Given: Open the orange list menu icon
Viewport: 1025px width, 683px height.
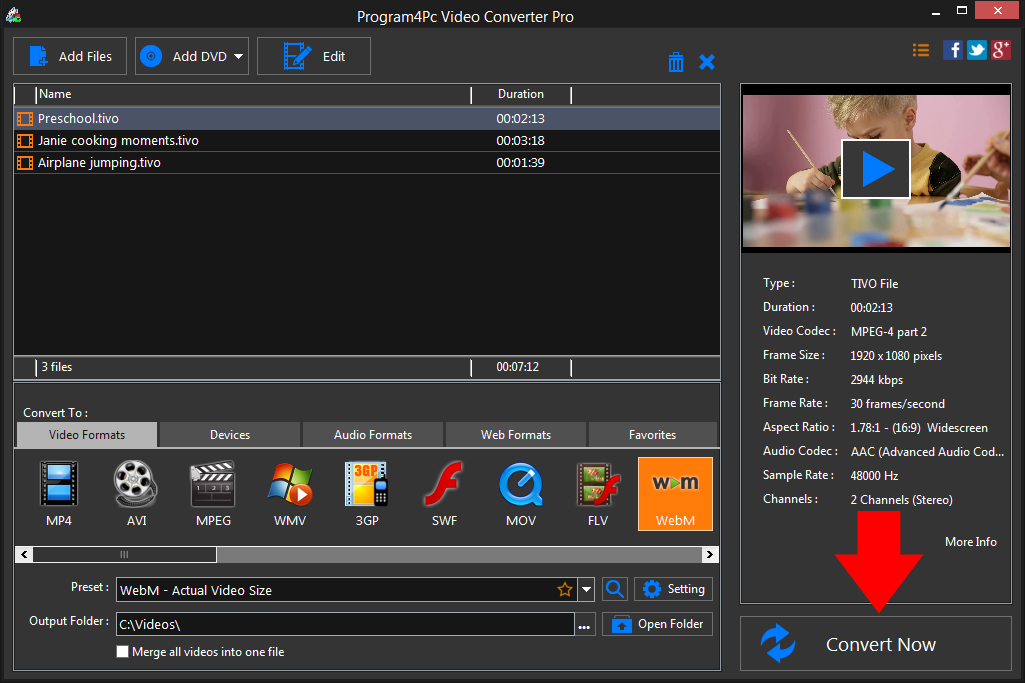Looking at the screenshot, I should pyautogui.click(x=921, y=50).
